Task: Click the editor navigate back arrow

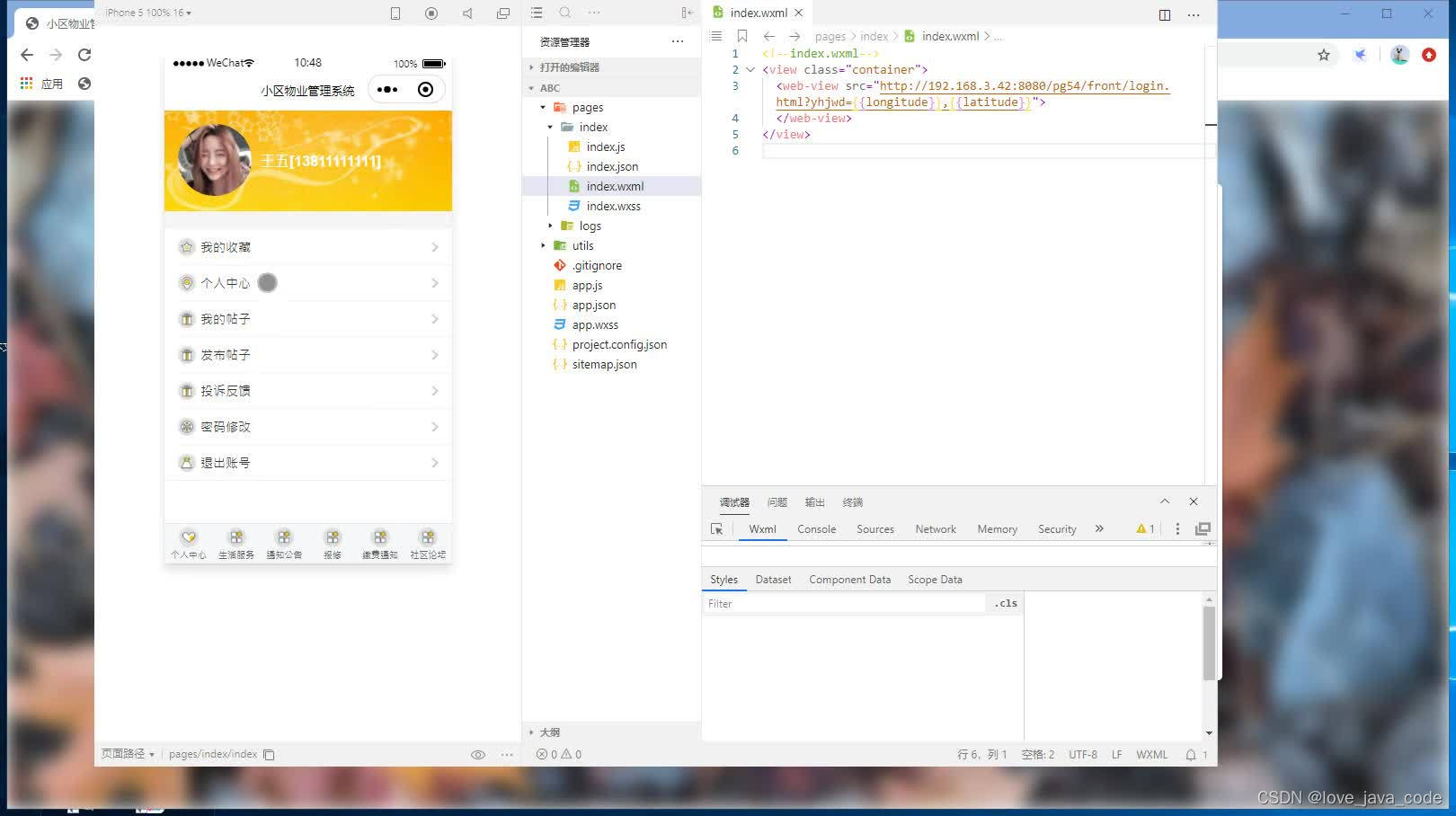Action: click(768, 36)
